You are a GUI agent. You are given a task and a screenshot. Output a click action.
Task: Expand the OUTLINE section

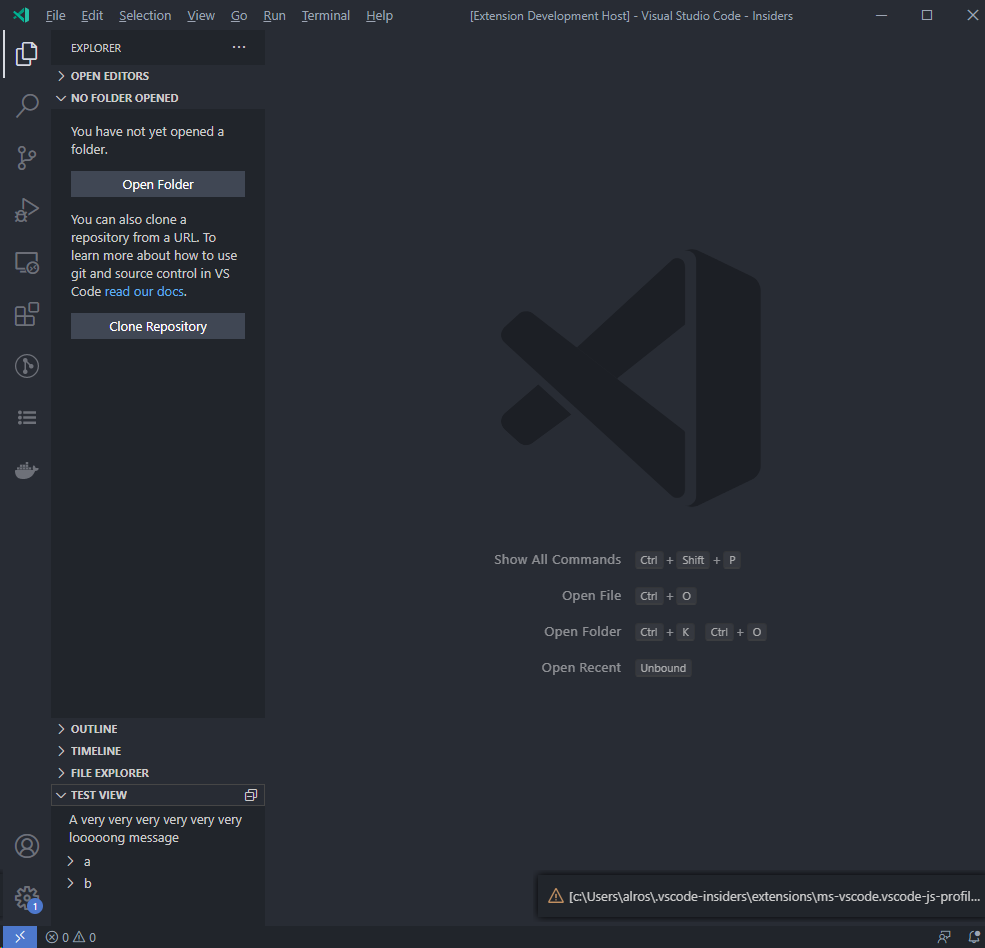(95, 728)
